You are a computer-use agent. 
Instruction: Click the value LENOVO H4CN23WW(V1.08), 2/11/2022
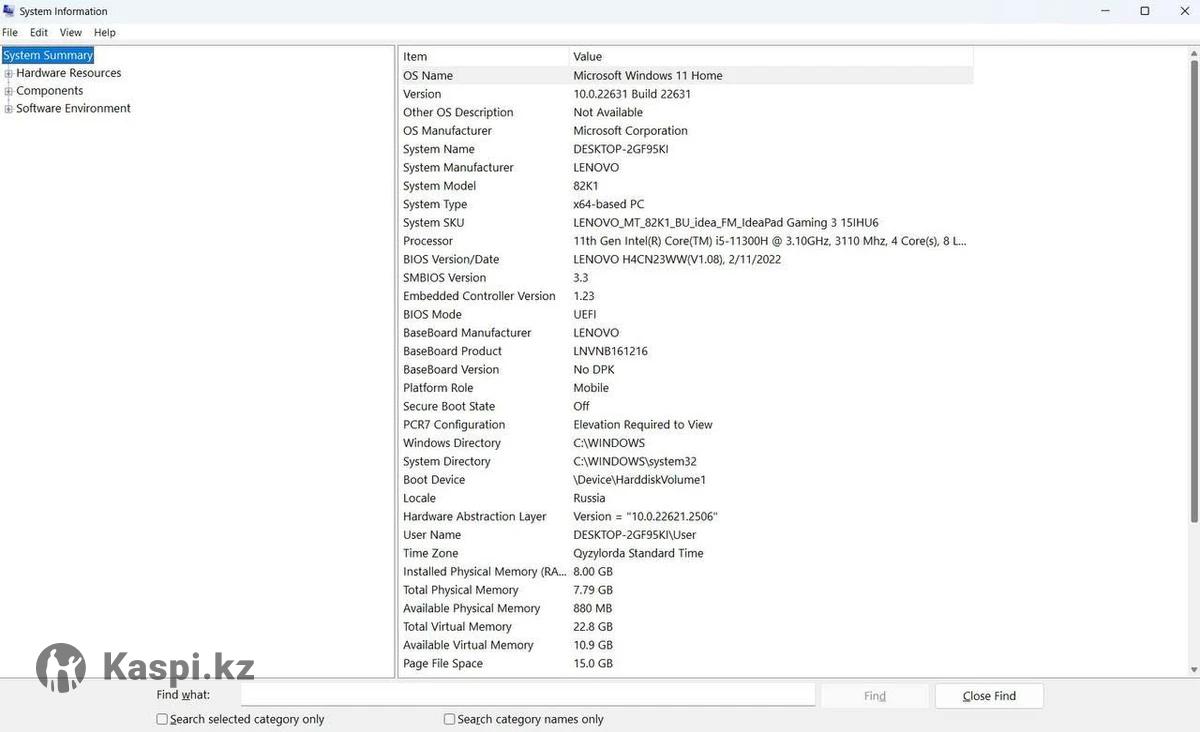(x=677, y=259)
